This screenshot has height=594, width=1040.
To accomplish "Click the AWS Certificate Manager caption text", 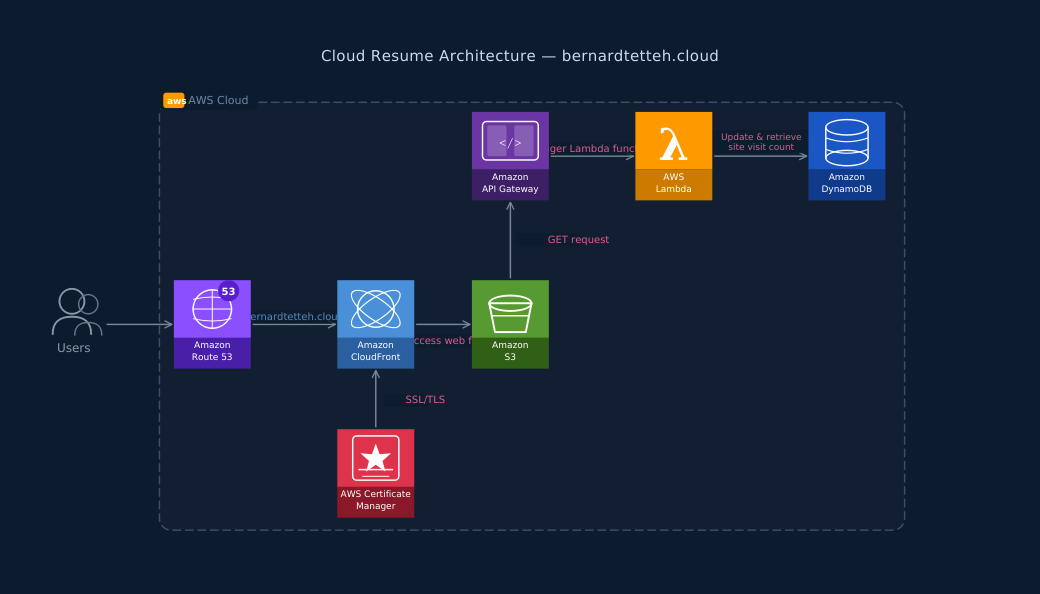I will click(x=375, y=500).
